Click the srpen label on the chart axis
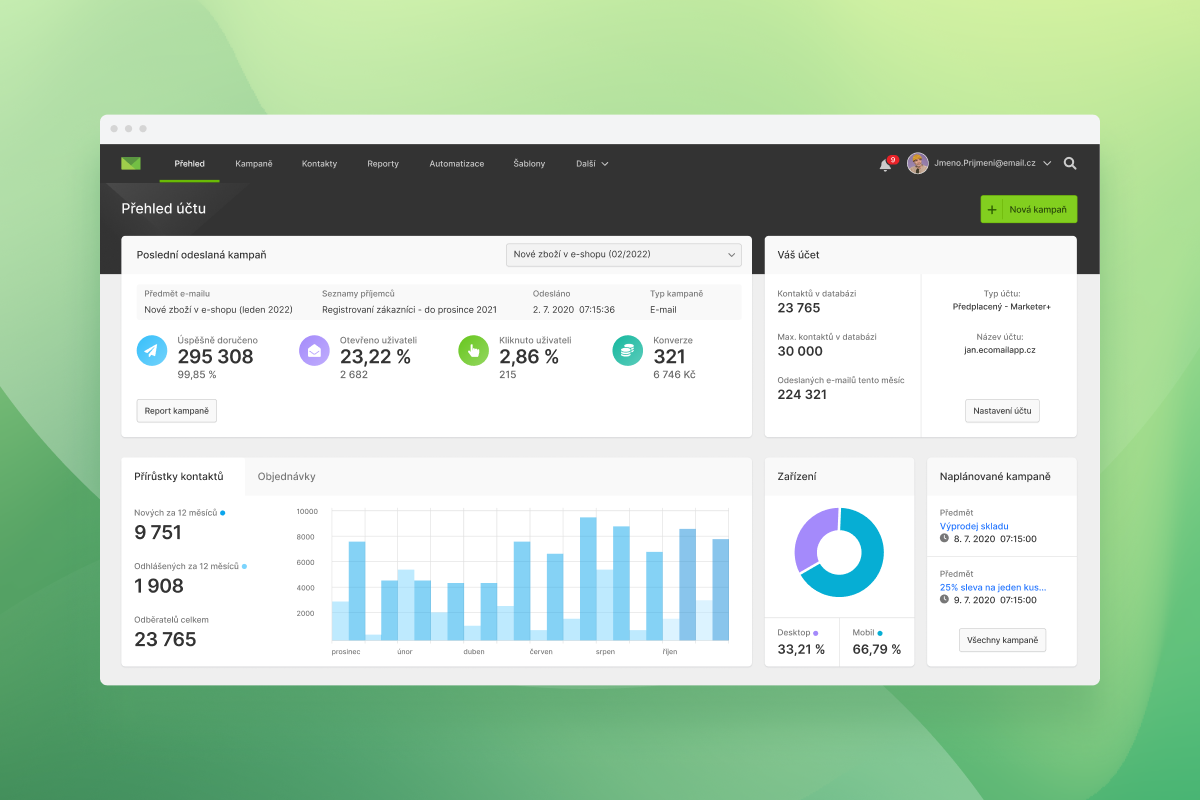Image resolution: width=1200 pixels, height=800 pixels. (x=605, y=652)
